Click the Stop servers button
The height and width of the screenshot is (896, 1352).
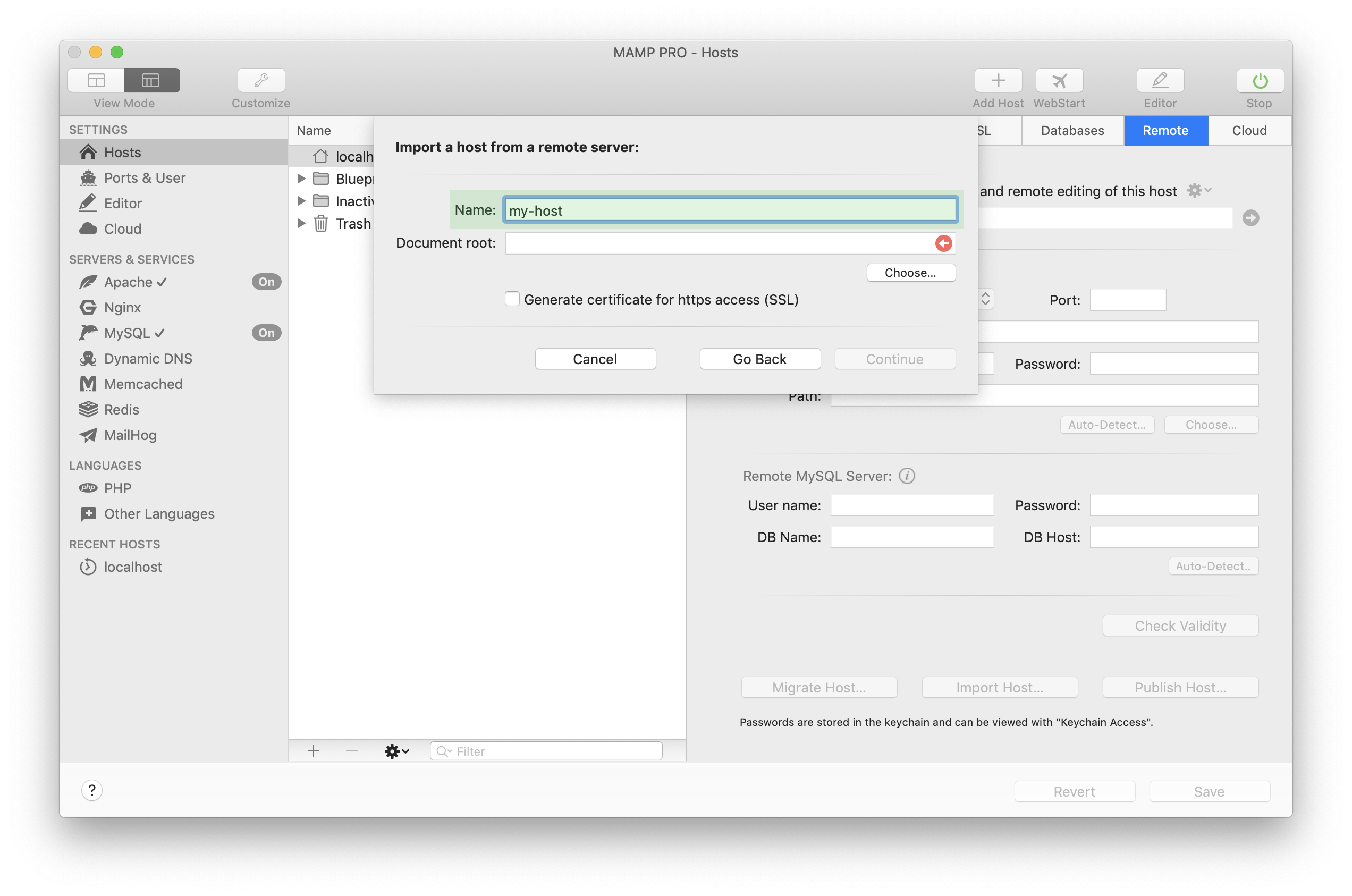tap(1259, 81)
